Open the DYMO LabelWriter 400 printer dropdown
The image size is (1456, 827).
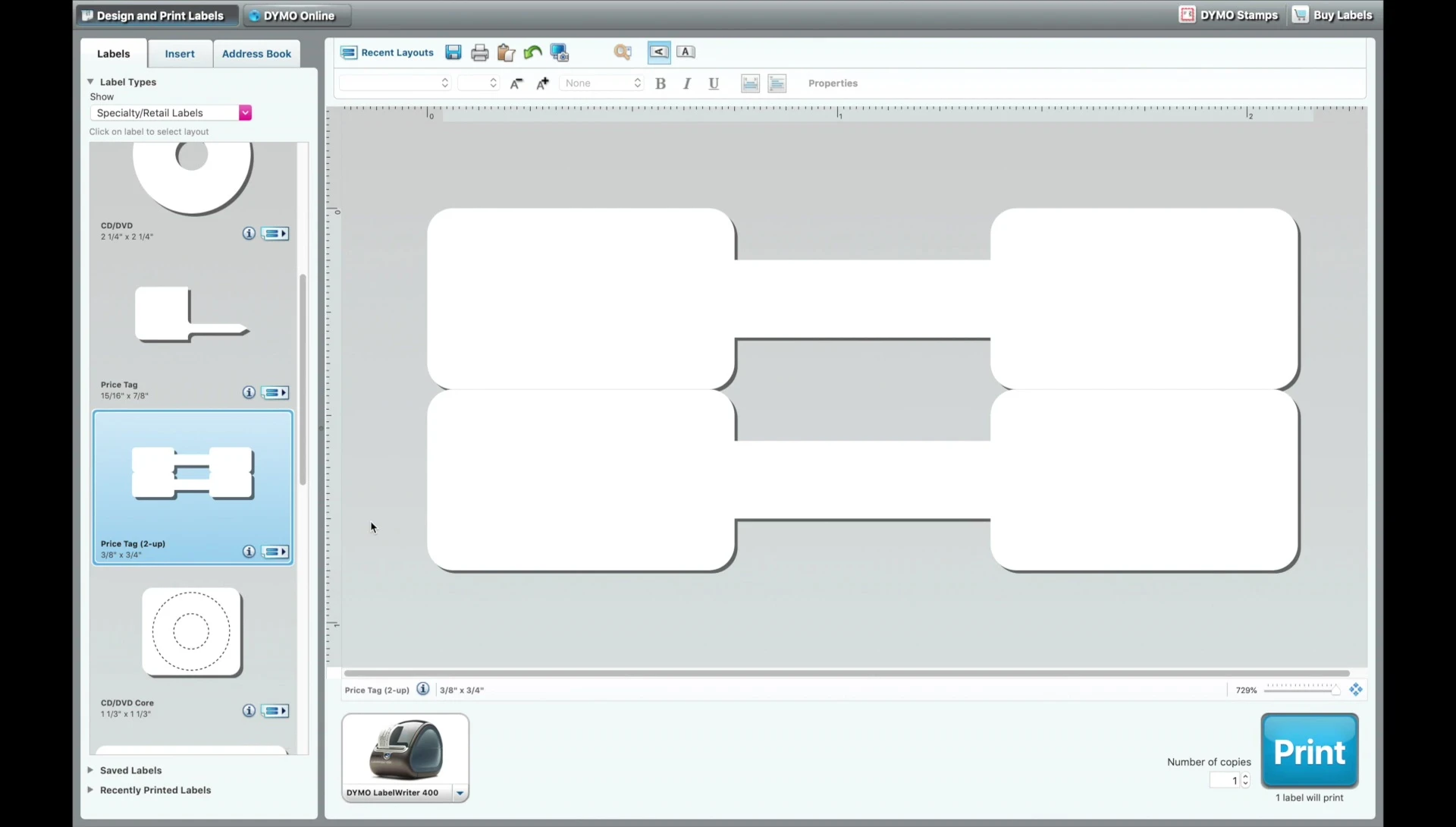pos(460,793)
